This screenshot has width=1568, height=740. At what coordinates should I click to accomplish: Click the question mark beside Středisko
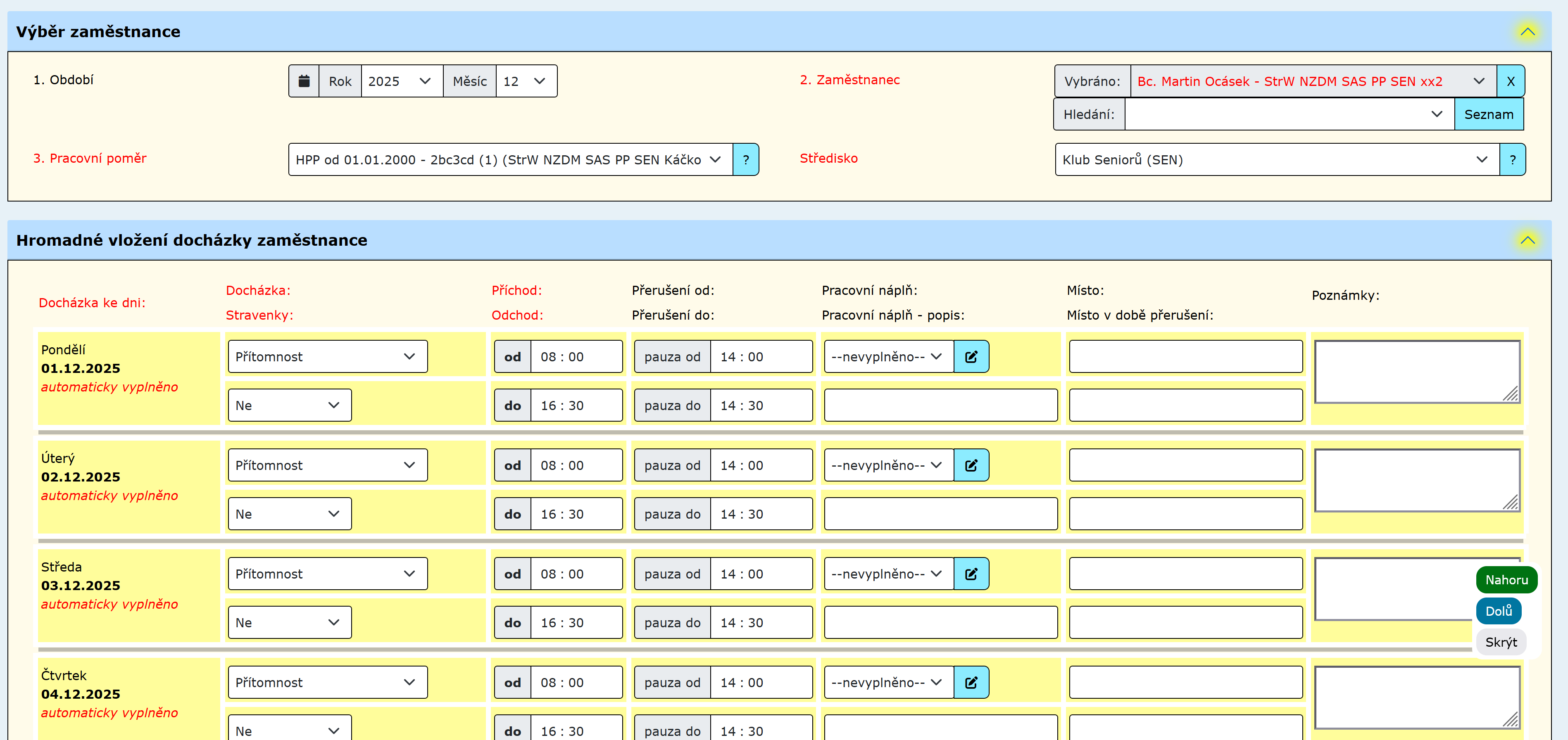pyautogui.click(x=1512, y=159)
